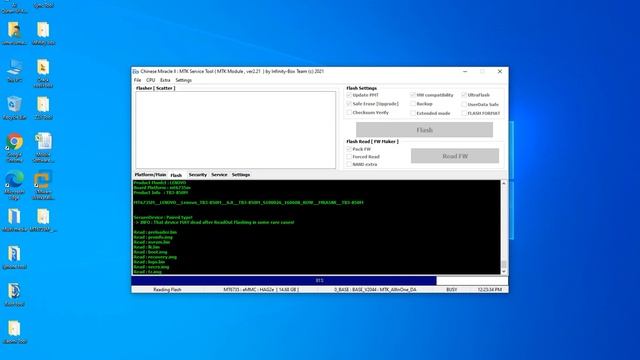The width and height of the screenshot is (640, 360).
Task: Click the Chinese Miracle II title bar icon
Action: pos(136,71)
